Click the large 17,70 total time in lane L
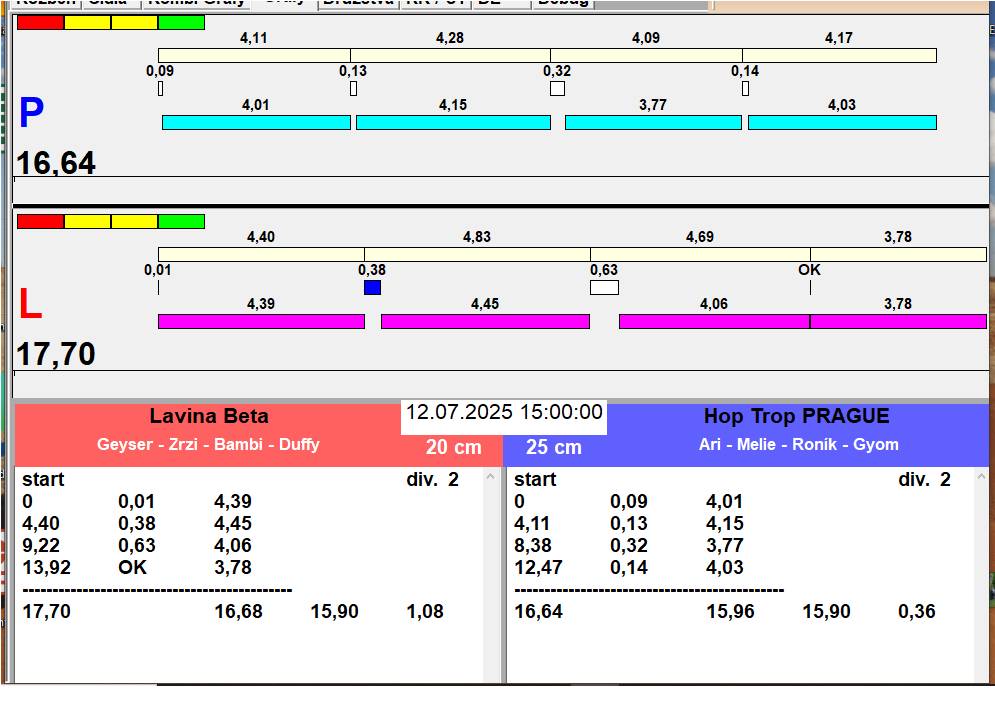The height and width of the screenshot is (701, 995). [x=56, y=354]
